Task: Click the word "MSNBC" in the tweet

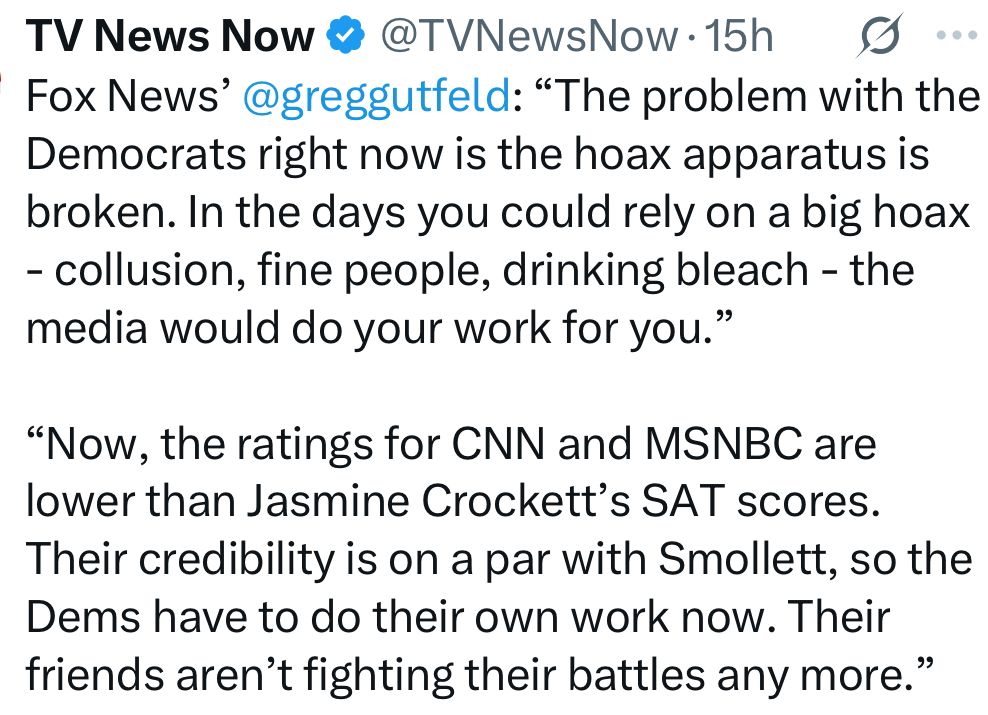Action: tap(717, 444)
